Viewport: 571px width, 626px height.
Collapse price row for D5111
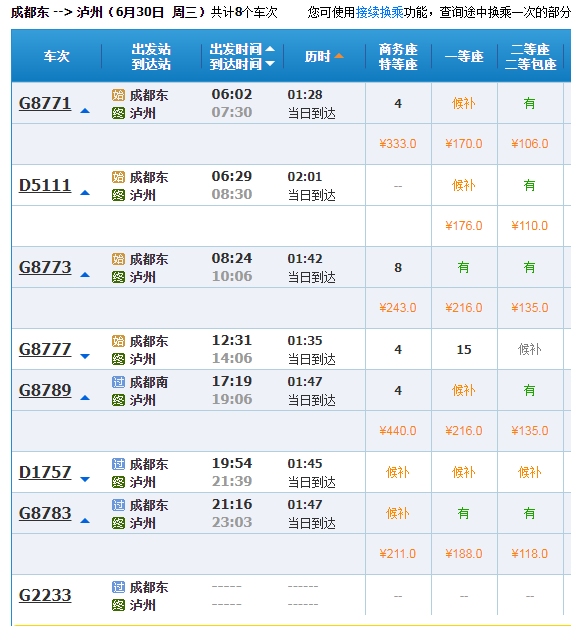85,193
